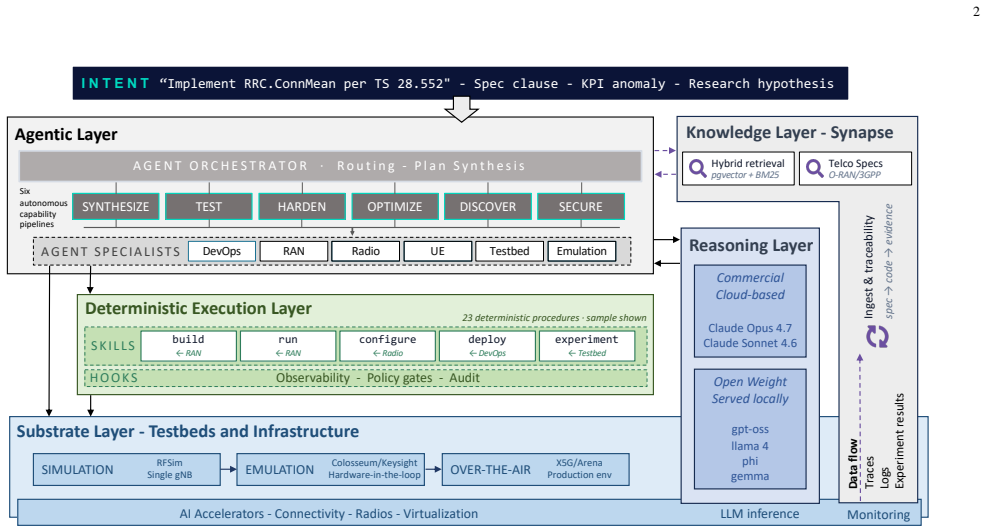Click the Emulation agent specialist box
Viewport: 986px width, 532px height.
tap(582, 251)
